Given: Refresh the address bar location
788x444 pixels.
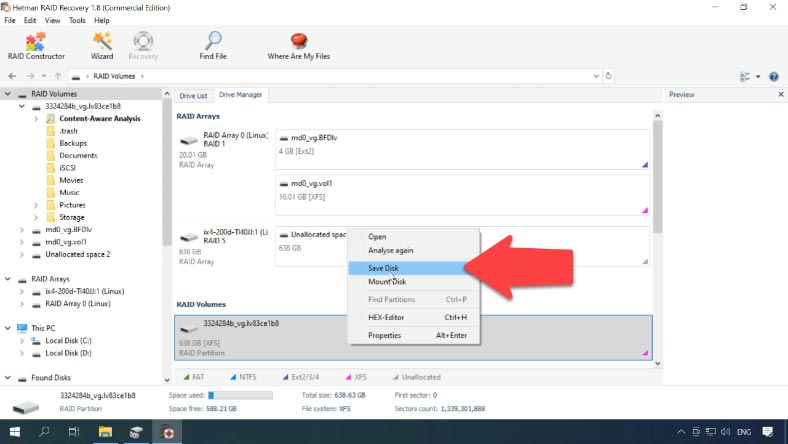Looking at the screenshot, I should pyautogui.click(x=609, y=76).
